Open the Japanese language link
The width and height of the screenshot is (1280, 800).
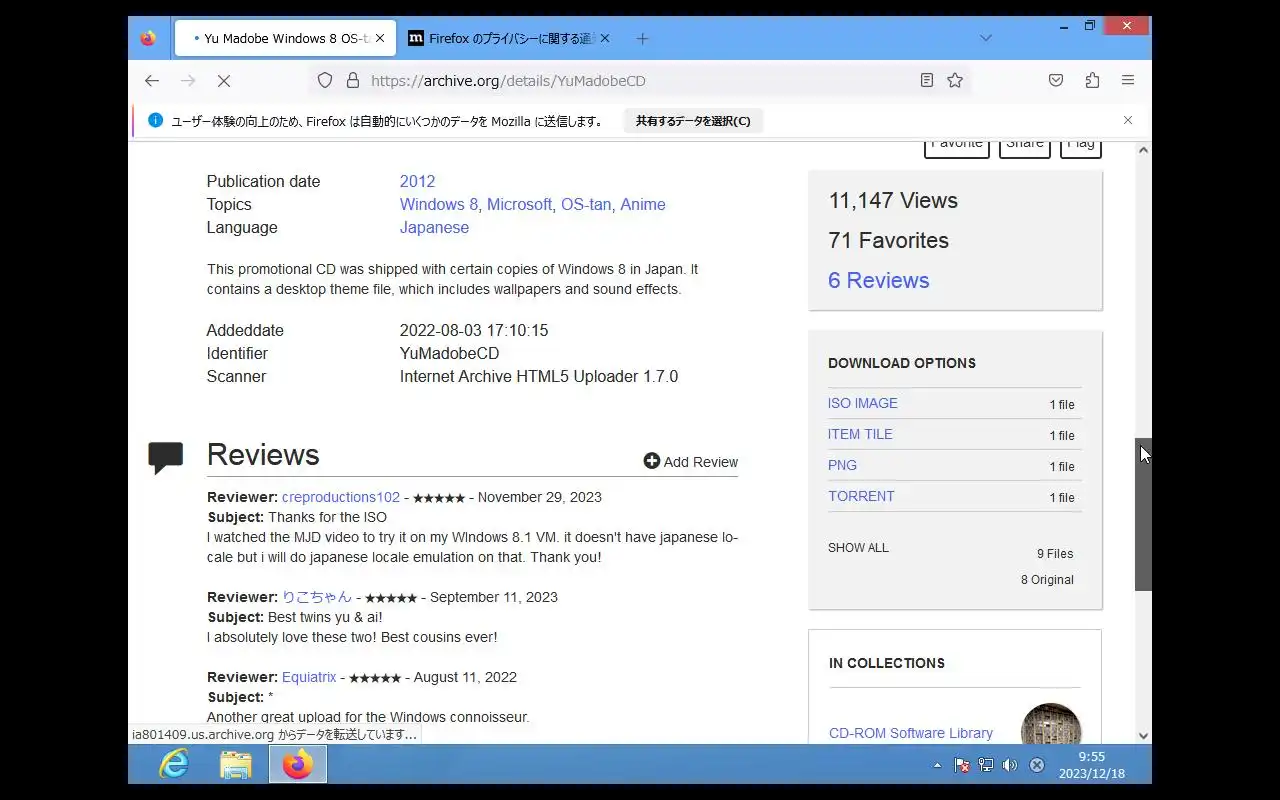(x=434, y=227)
